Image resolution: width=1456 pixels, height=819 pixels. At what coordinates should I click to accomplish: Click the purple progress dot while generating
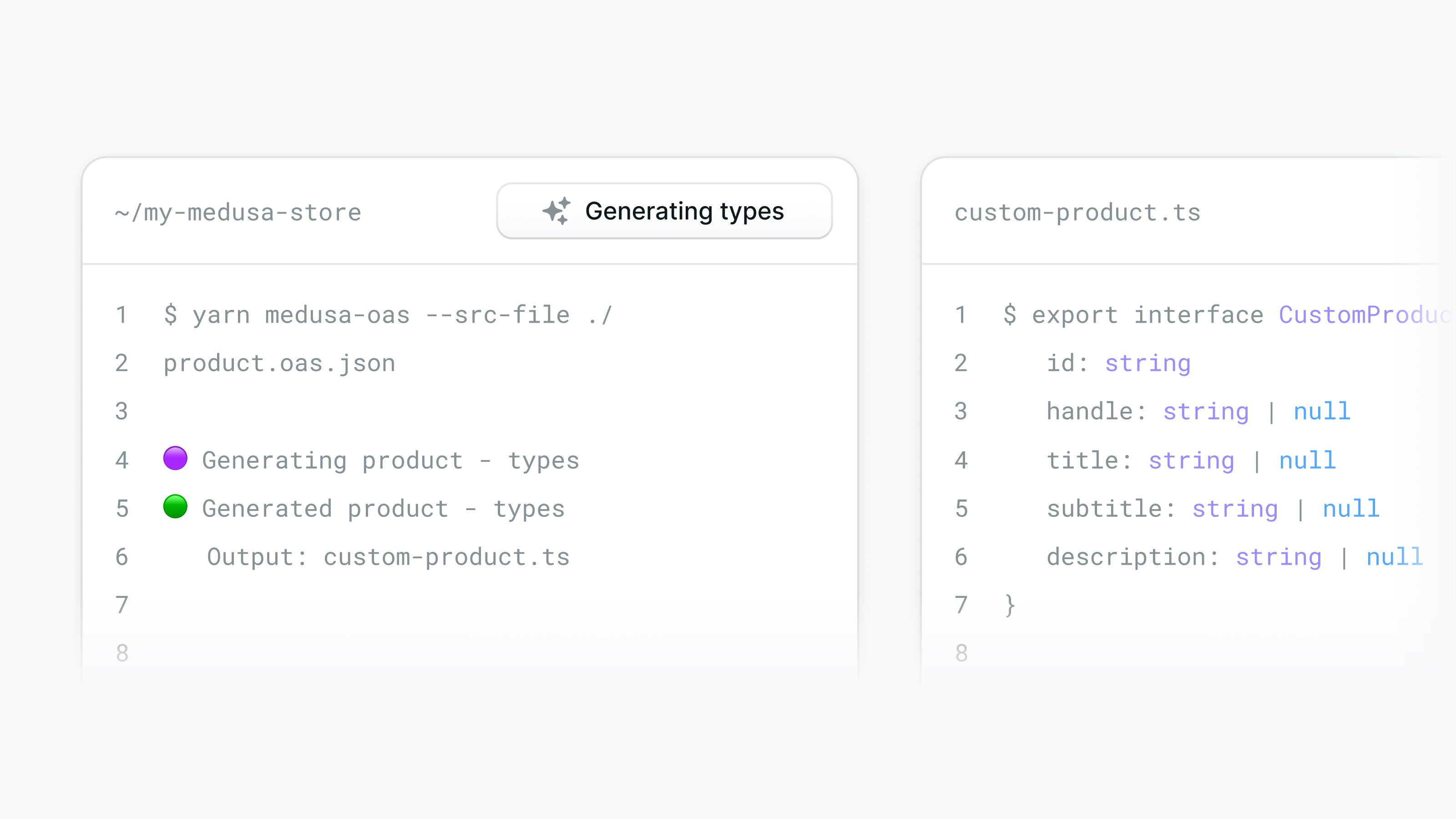tap(175, 460)
